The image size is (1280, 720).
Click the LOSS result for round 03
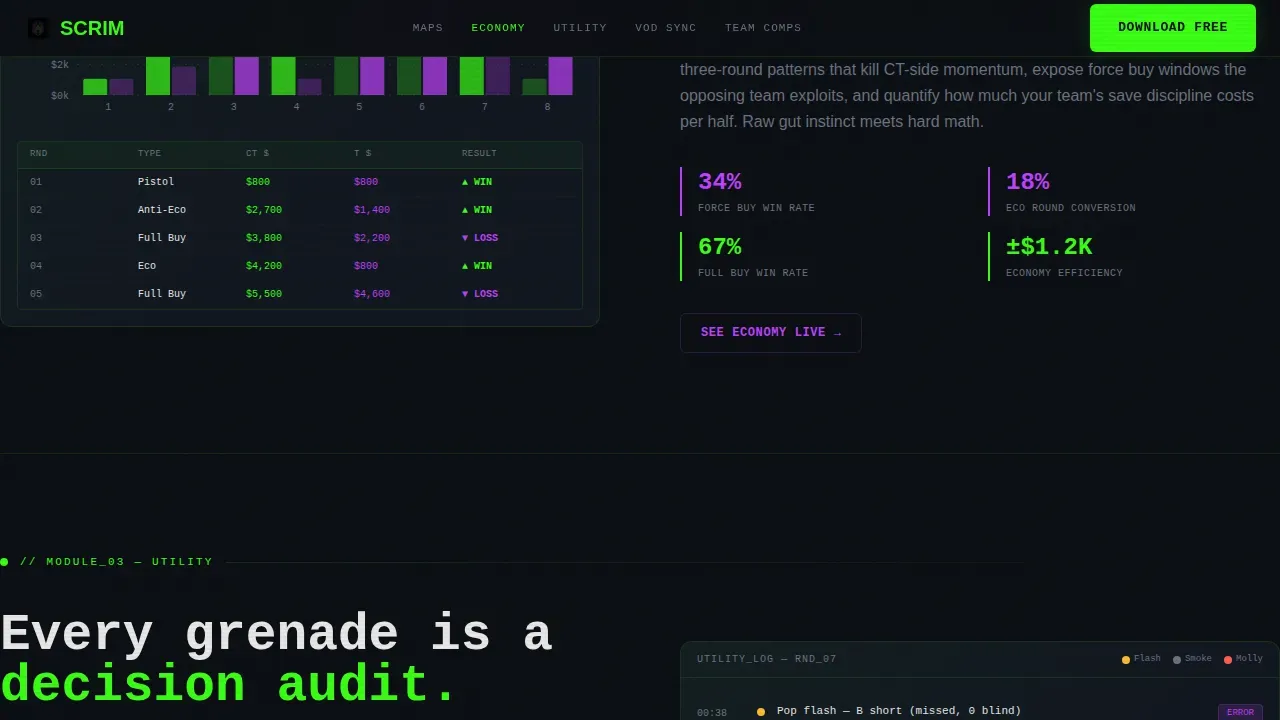480,238
